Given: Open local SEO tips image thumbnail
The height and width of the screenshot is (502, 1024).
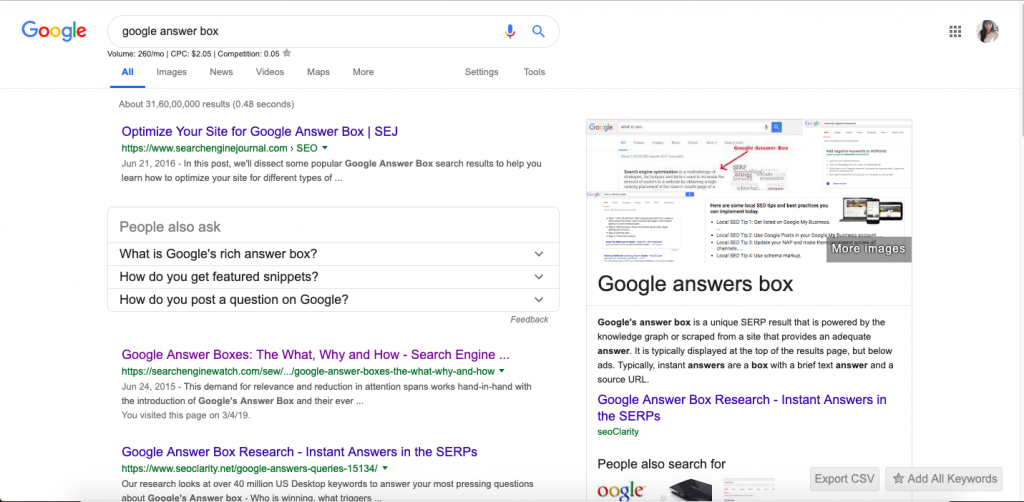Looking at the screenshot, I should coord(808,229).
